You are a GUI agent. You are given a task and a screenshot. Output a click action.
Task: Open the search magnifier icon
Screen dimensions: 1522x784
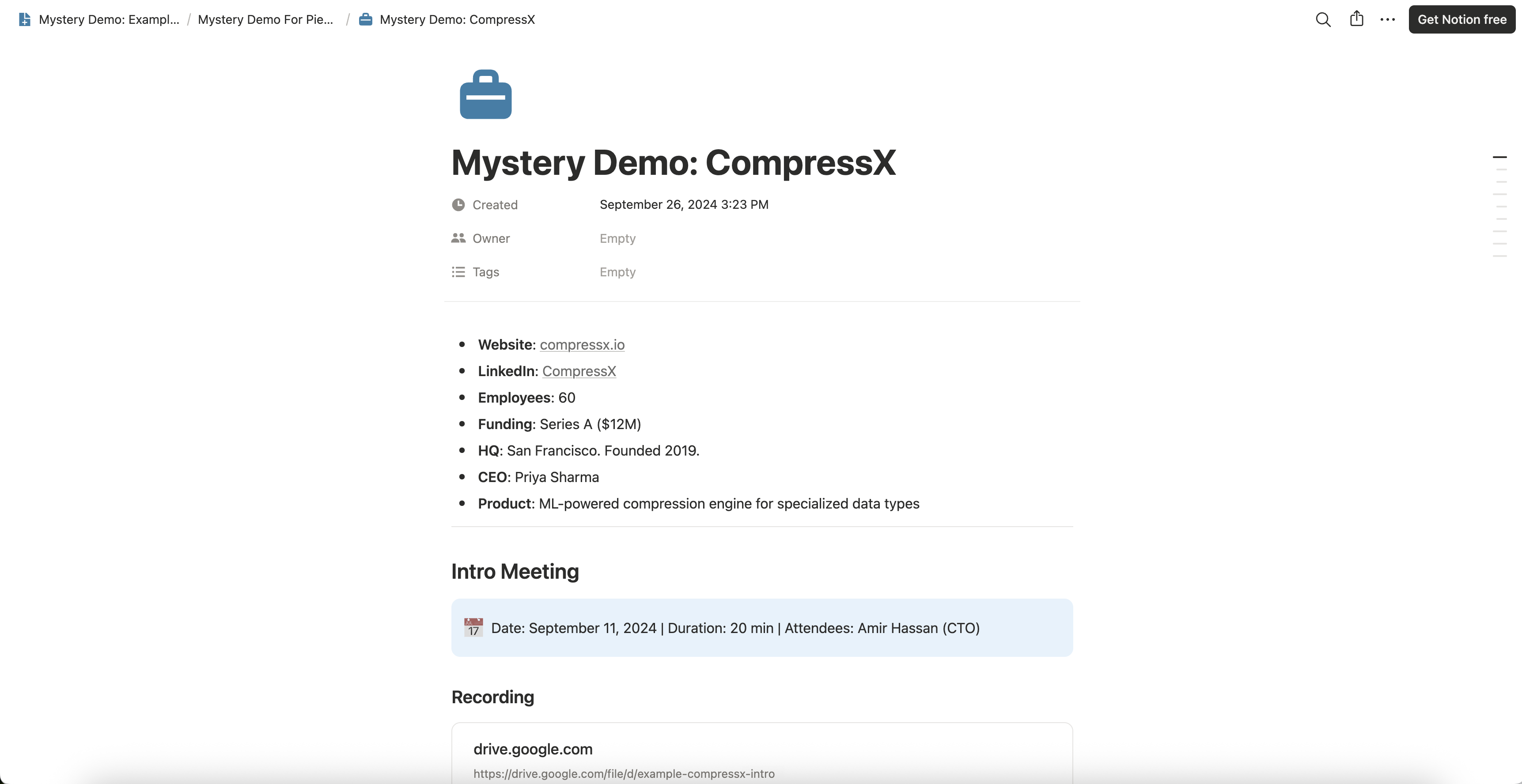point(1323,19)
